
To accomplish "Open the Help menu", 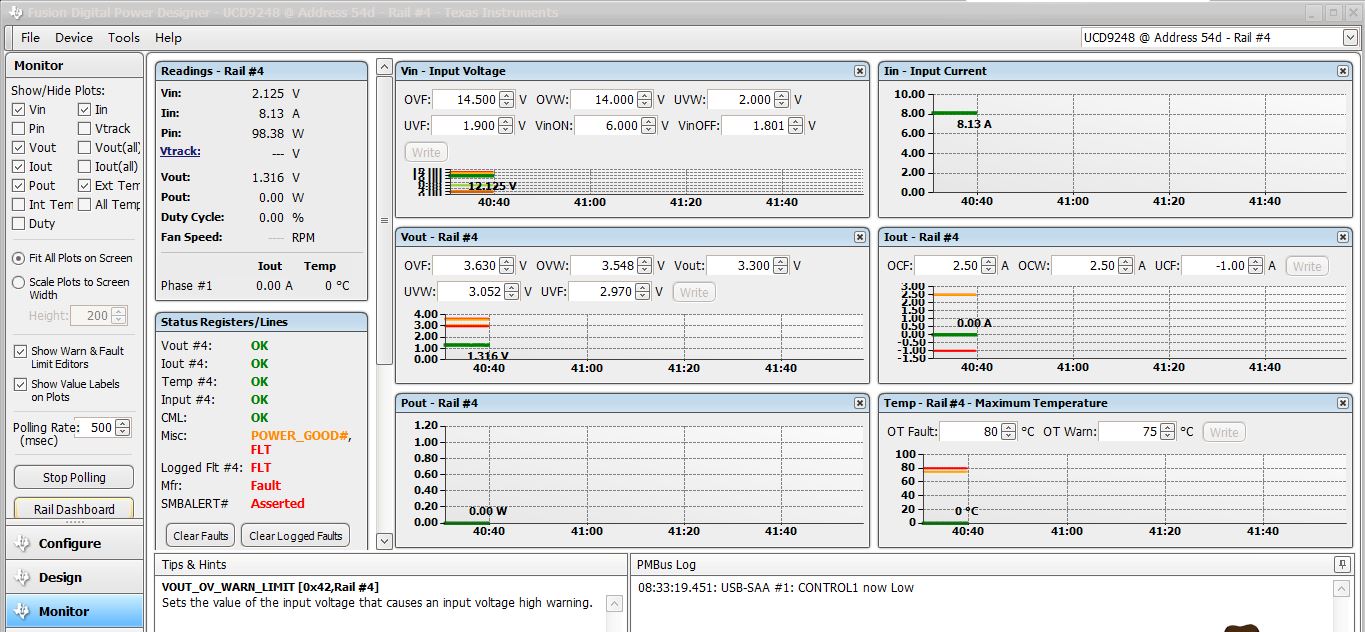I will pos(169,37).
